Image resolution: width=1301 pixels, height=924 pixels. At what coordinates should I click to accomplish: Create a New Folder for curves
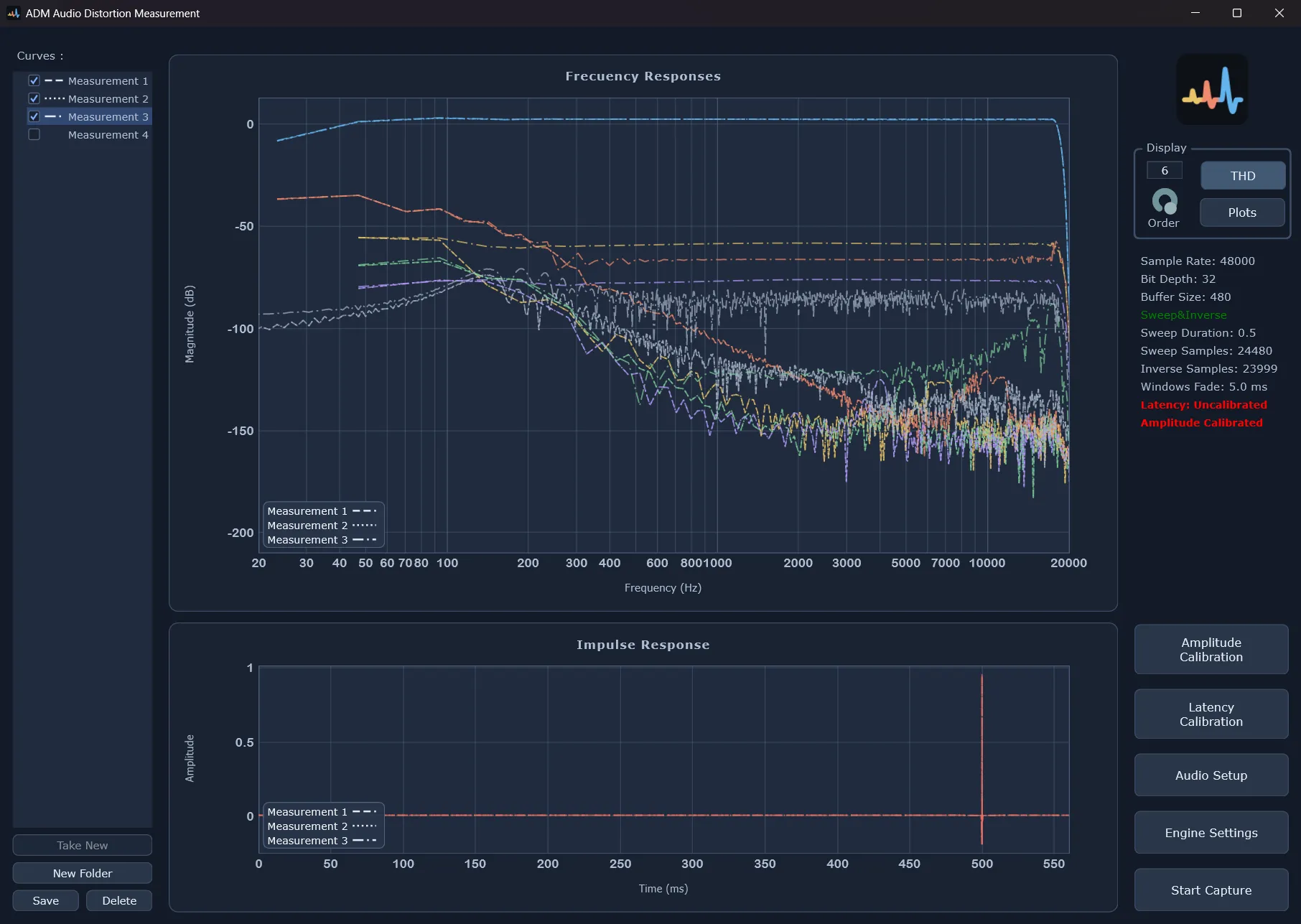[x=83, y=873]
